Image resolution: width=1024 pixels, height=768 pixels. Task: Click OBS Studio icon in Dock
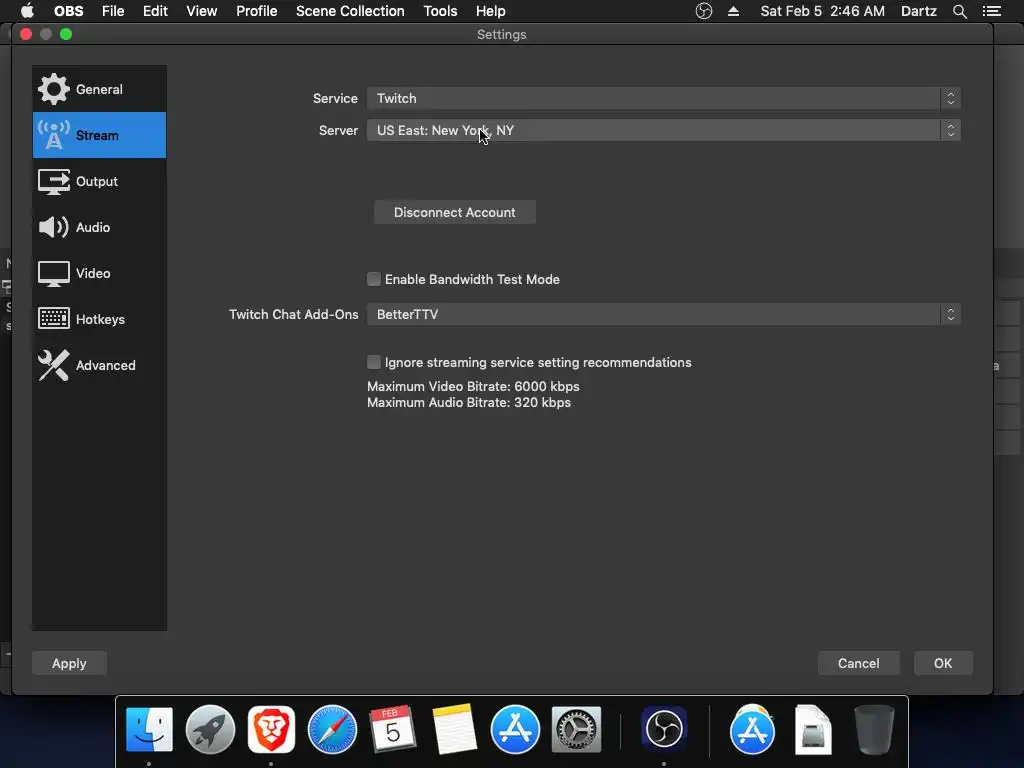[x=664, y=729]
